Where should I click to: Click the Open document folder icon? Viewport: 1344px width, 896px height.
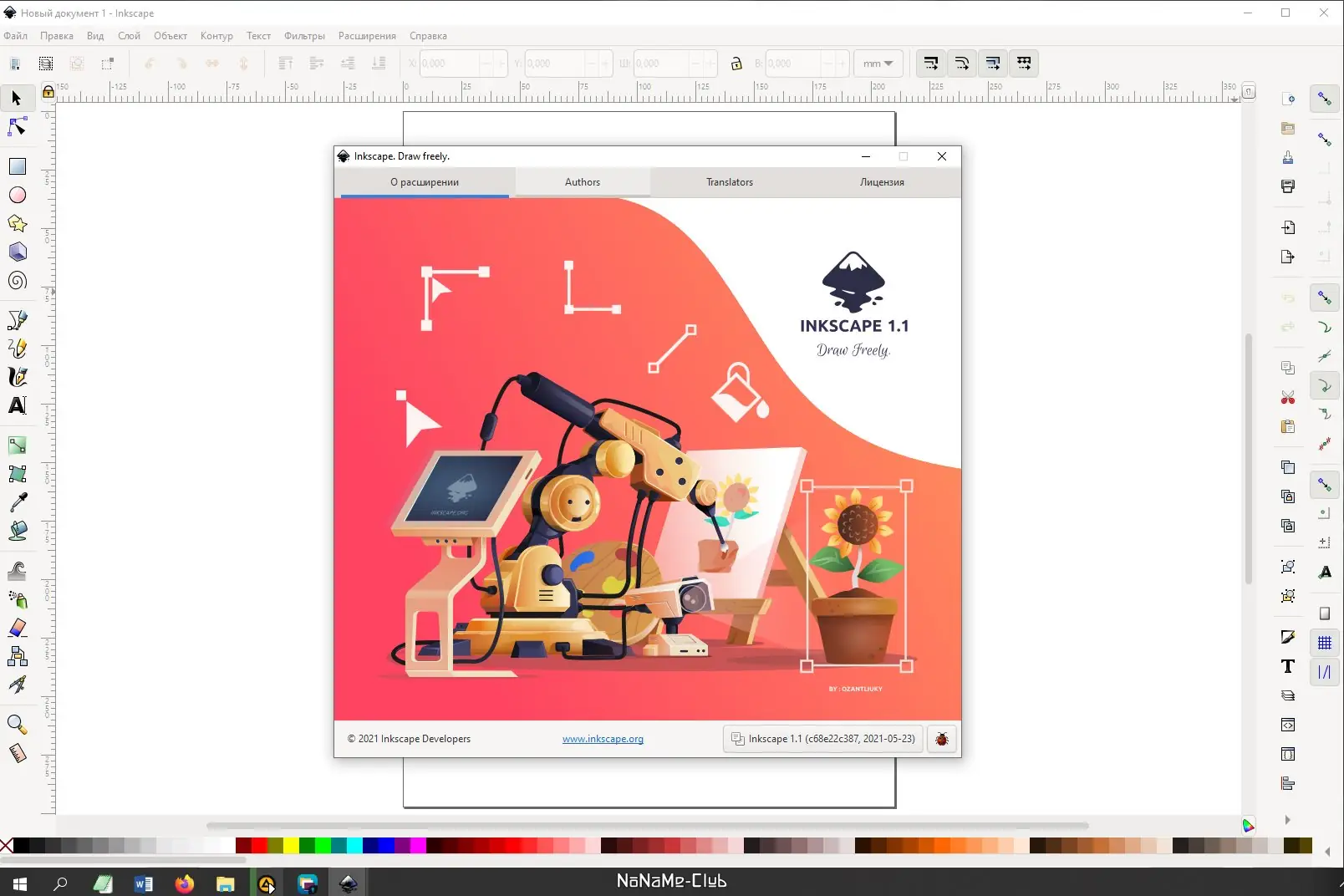[x=1288, y=129]
